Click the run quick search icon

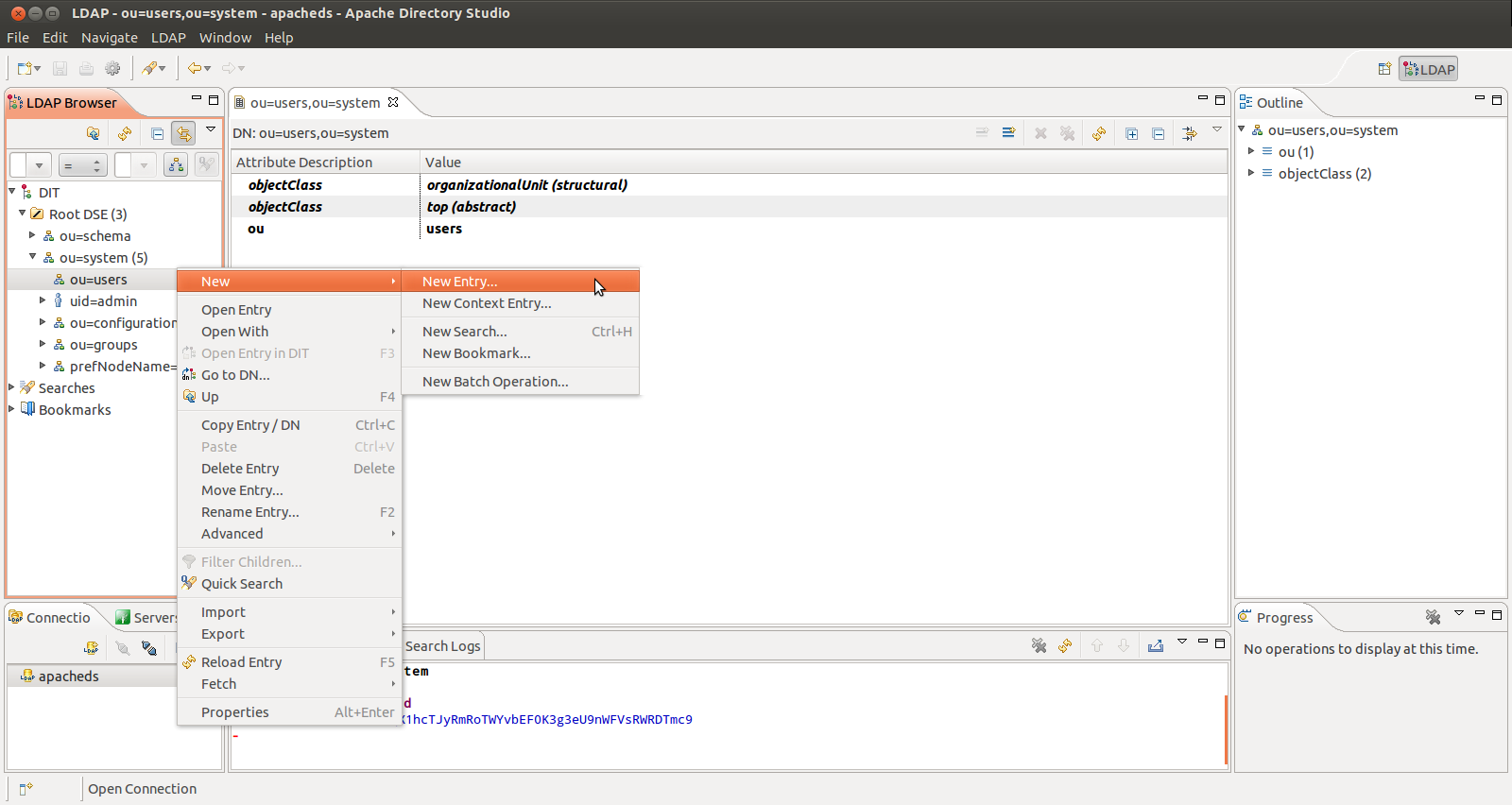(206, 165)
